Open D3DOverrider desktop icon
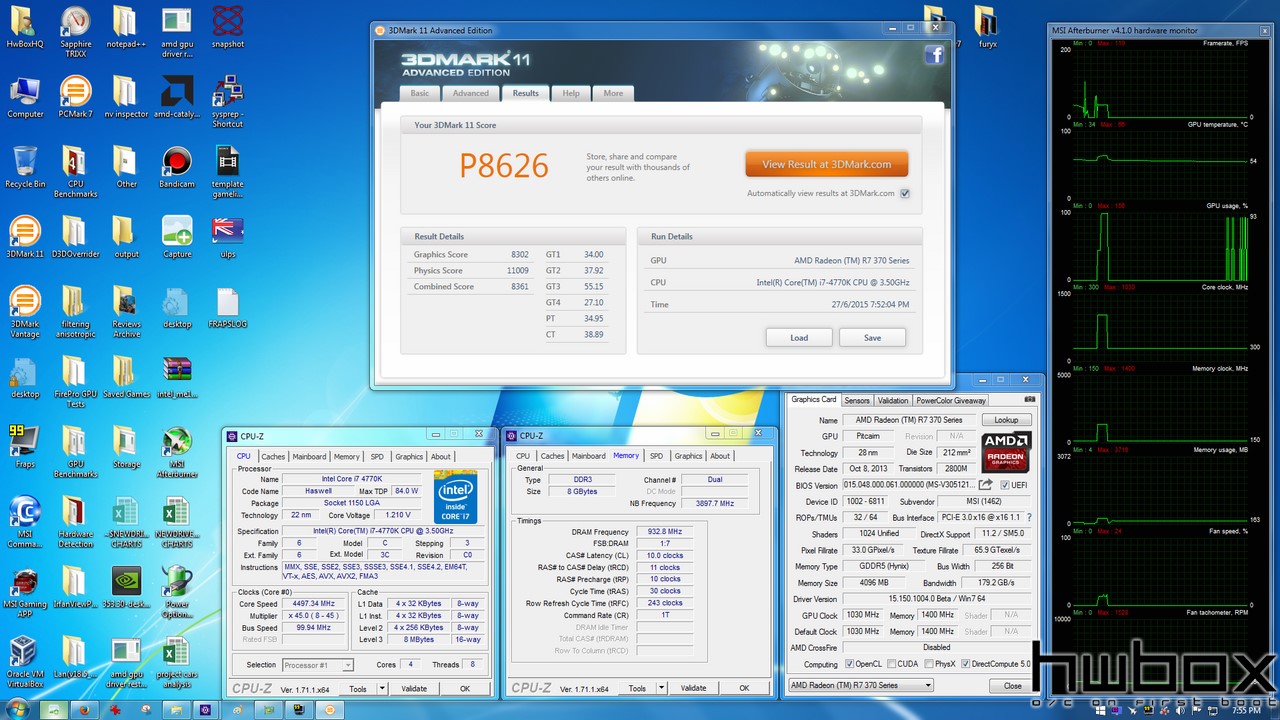Image resolution: width=1280 pixels, height=720 pixels. click(x=75, y=237)
